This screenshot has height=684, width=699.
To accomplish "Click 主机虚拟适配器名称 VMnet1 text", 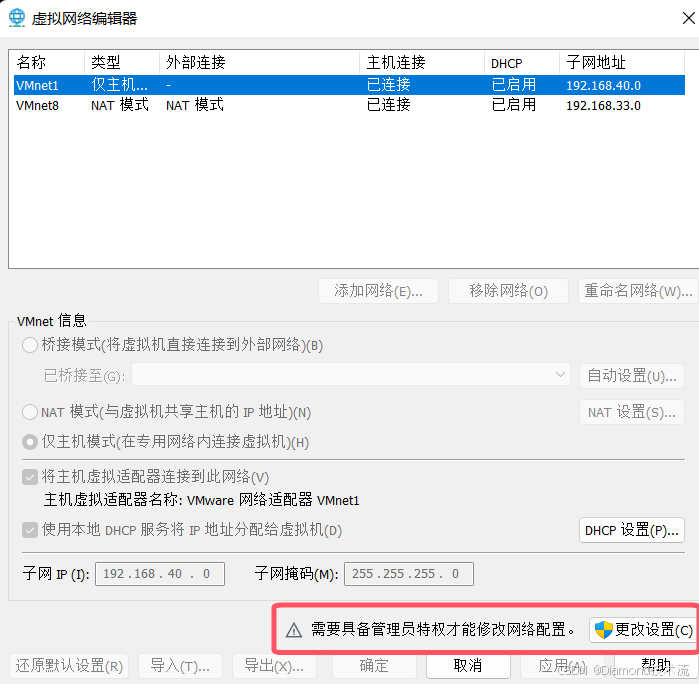I will pos(201,500).
